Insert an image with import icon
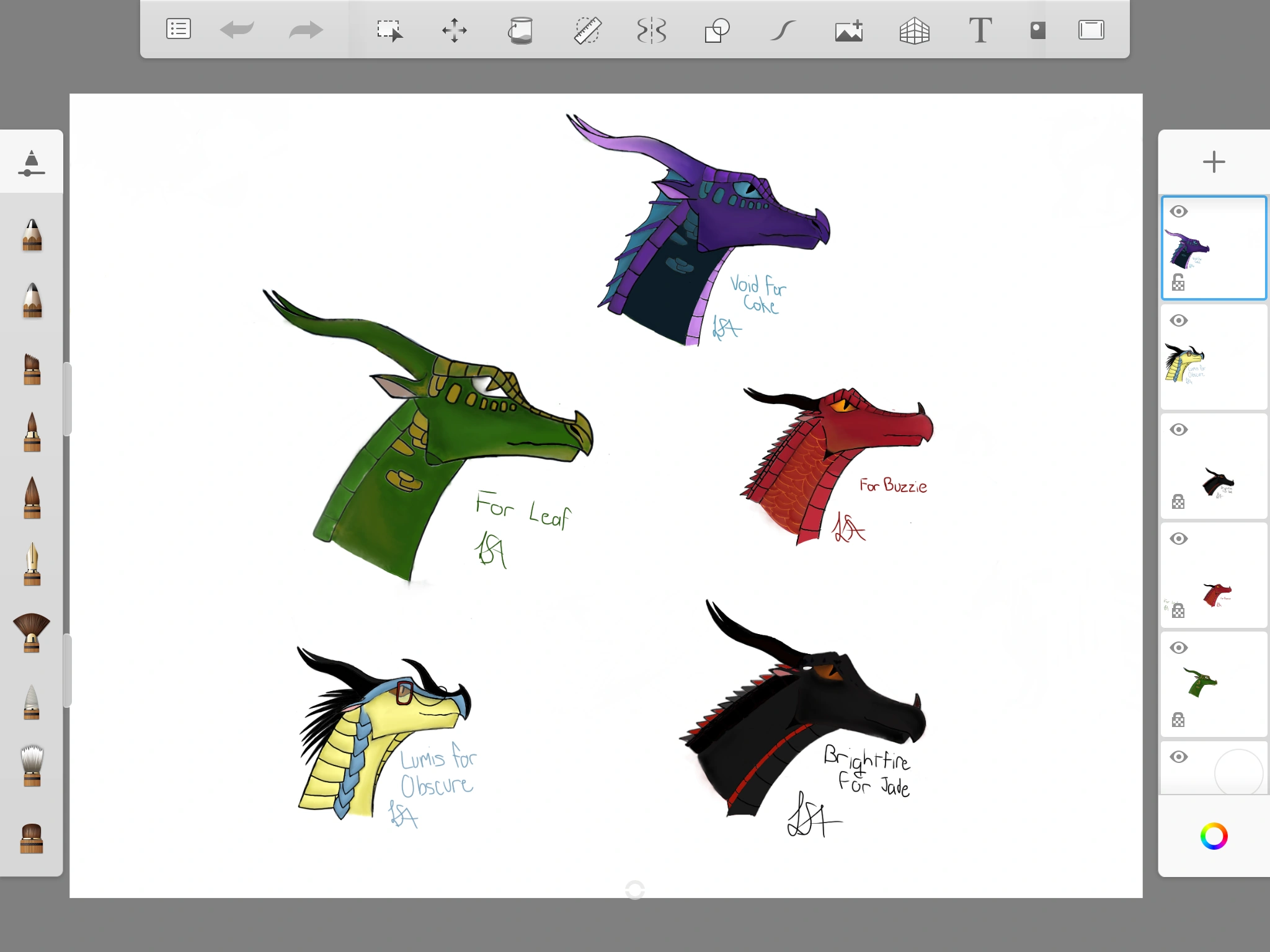 tap(849, 30)
